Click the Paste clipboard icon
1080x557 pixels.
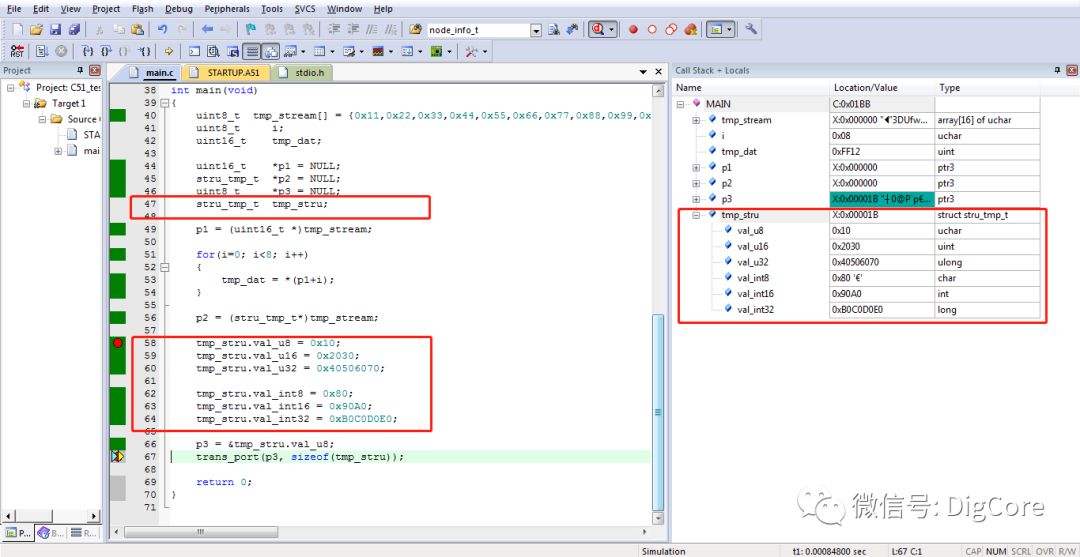[138, 30]
